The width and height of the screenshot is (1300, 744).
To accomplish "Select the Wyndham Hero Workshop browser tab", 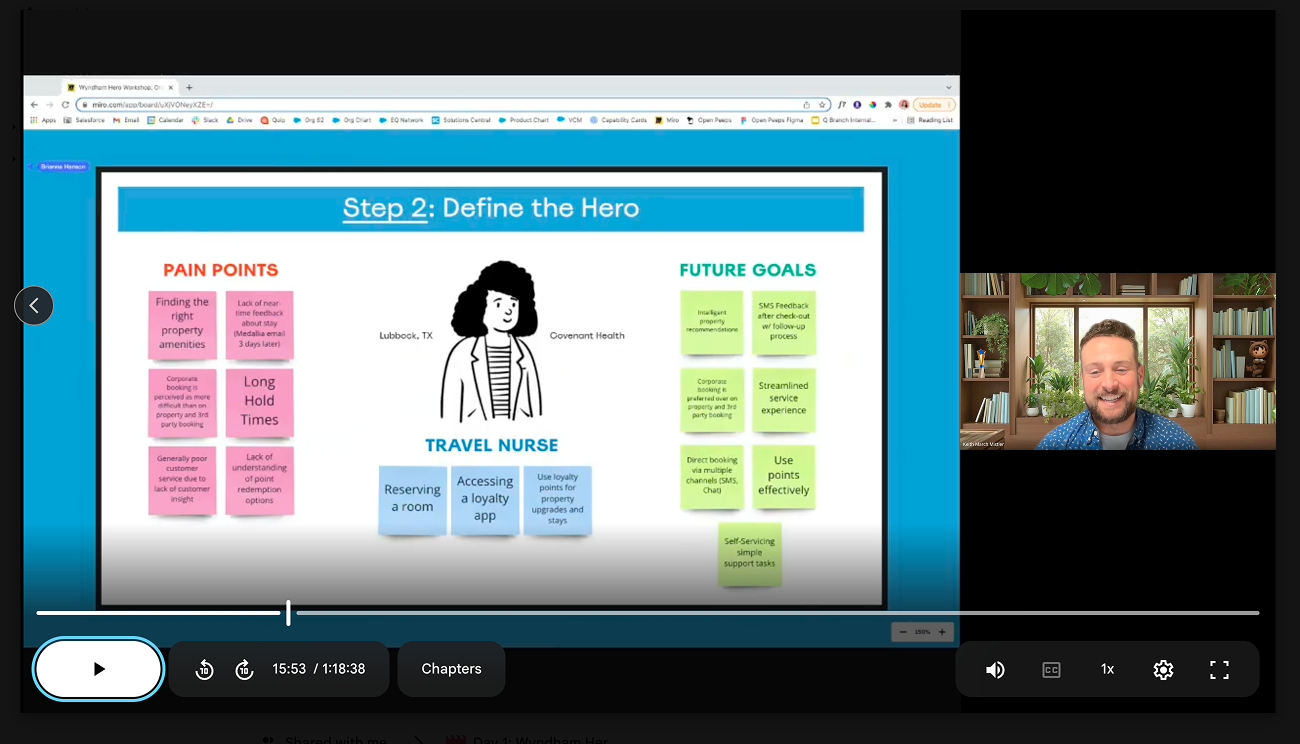I will click(x=118, y=88).
